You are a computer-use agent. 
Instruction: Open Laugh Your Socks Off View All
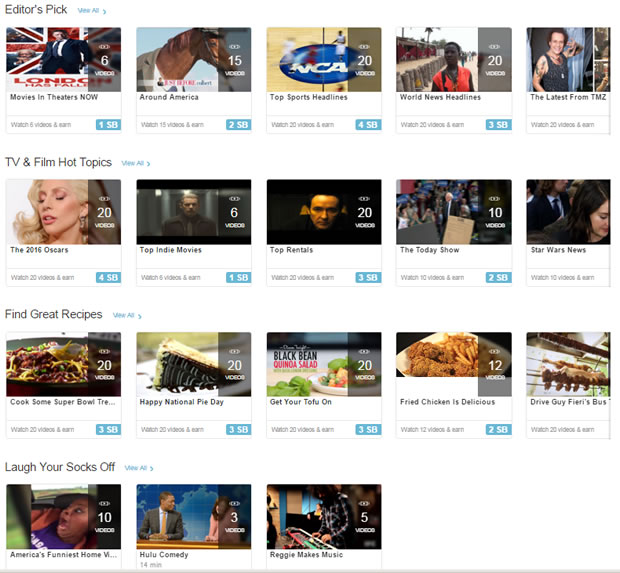click(x=139, y=468)
